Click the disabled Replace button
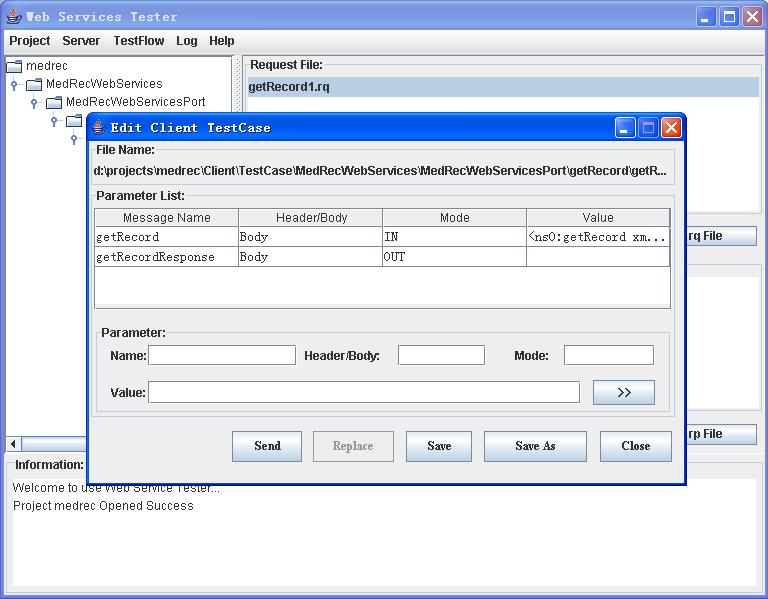Image resolution: width=768 pixels, height=599 pixels. click(x=353, y=446)
